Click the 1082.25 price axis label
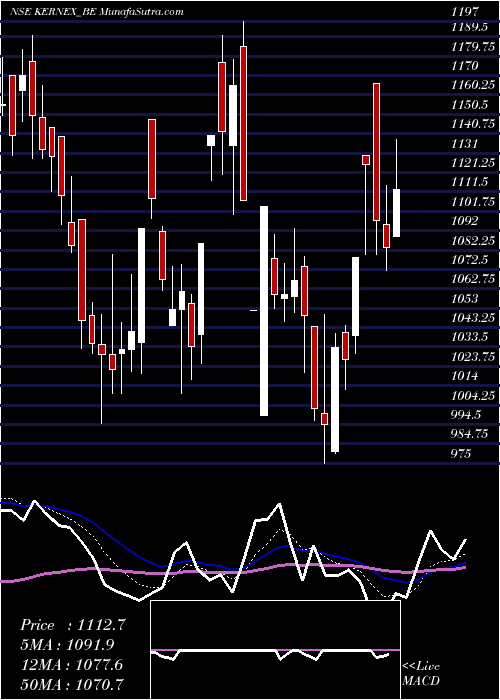Viewport: 500px width, 700px height. click(x=473, y=241)
